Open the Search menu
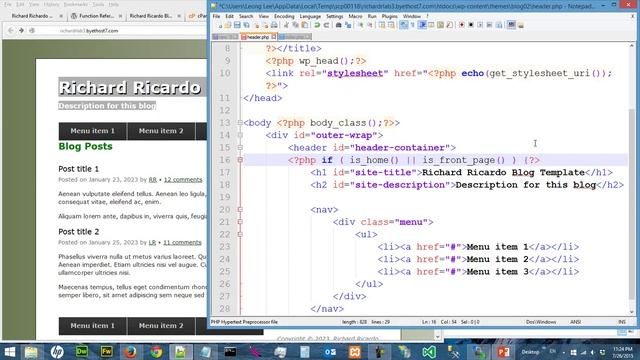The height and width of the screenshot is (360, 640). (246, 16)
